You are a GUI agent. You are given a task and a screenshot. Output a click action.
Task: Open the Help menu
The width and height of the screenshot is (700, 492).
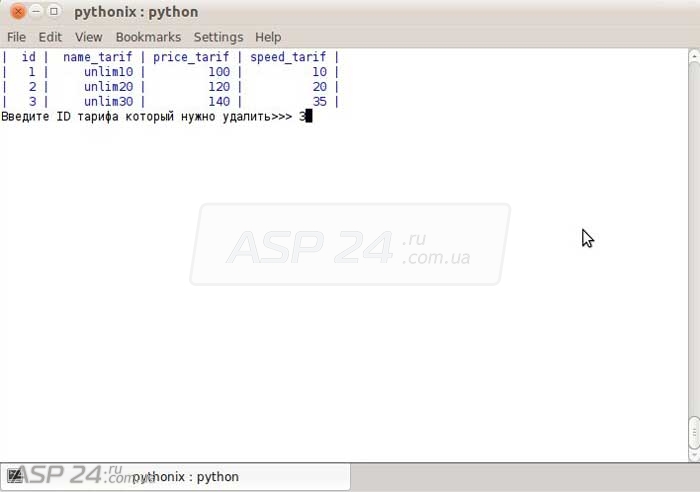click(x=268, y=37)
